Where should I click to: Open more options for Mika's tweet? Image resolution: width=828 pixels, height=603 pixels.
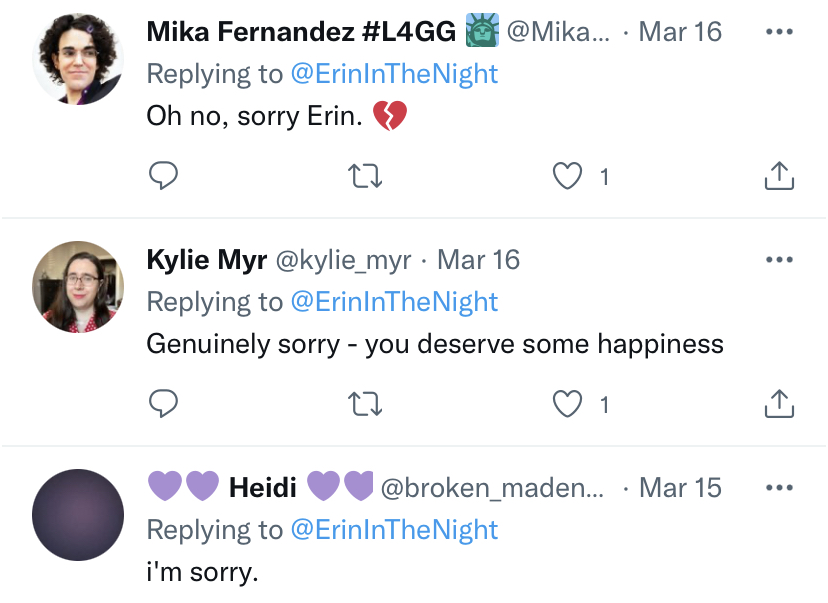(x=778, y=31)
